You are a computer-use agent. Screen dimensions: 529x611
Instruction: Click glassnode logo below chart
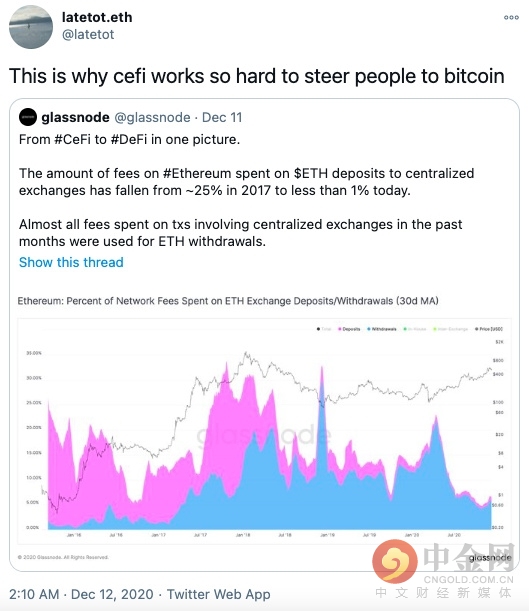(x=490, y=558)
